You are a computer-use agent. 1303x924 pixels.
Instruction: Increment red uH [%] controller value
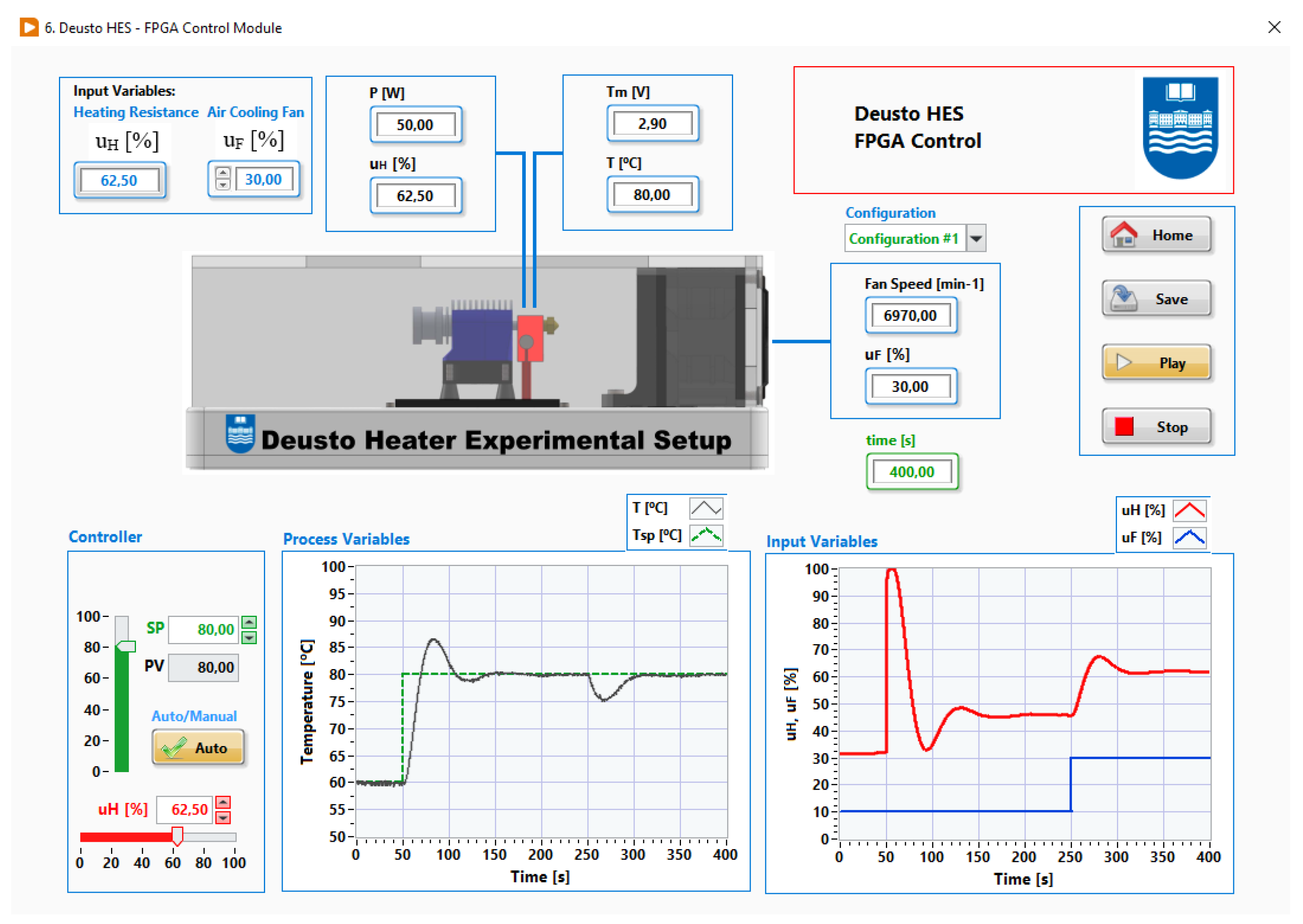coord(223,802)
